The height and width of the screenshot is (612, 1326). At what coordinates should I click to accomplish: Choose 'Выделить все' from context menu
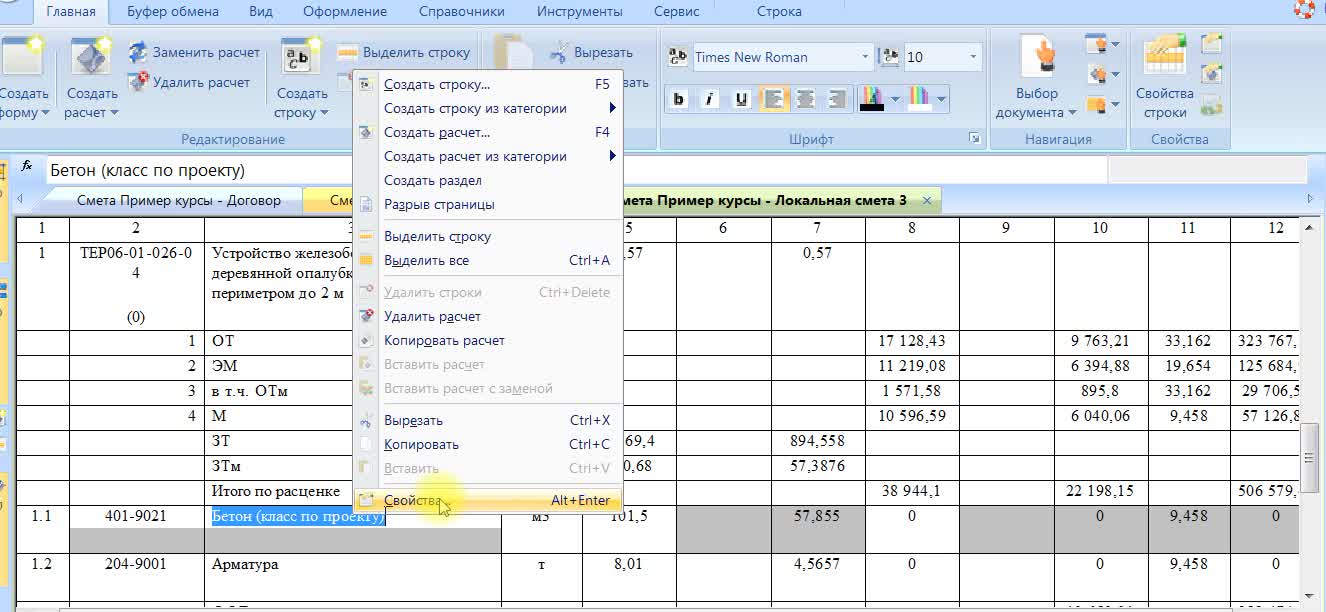tap(487, 260)
